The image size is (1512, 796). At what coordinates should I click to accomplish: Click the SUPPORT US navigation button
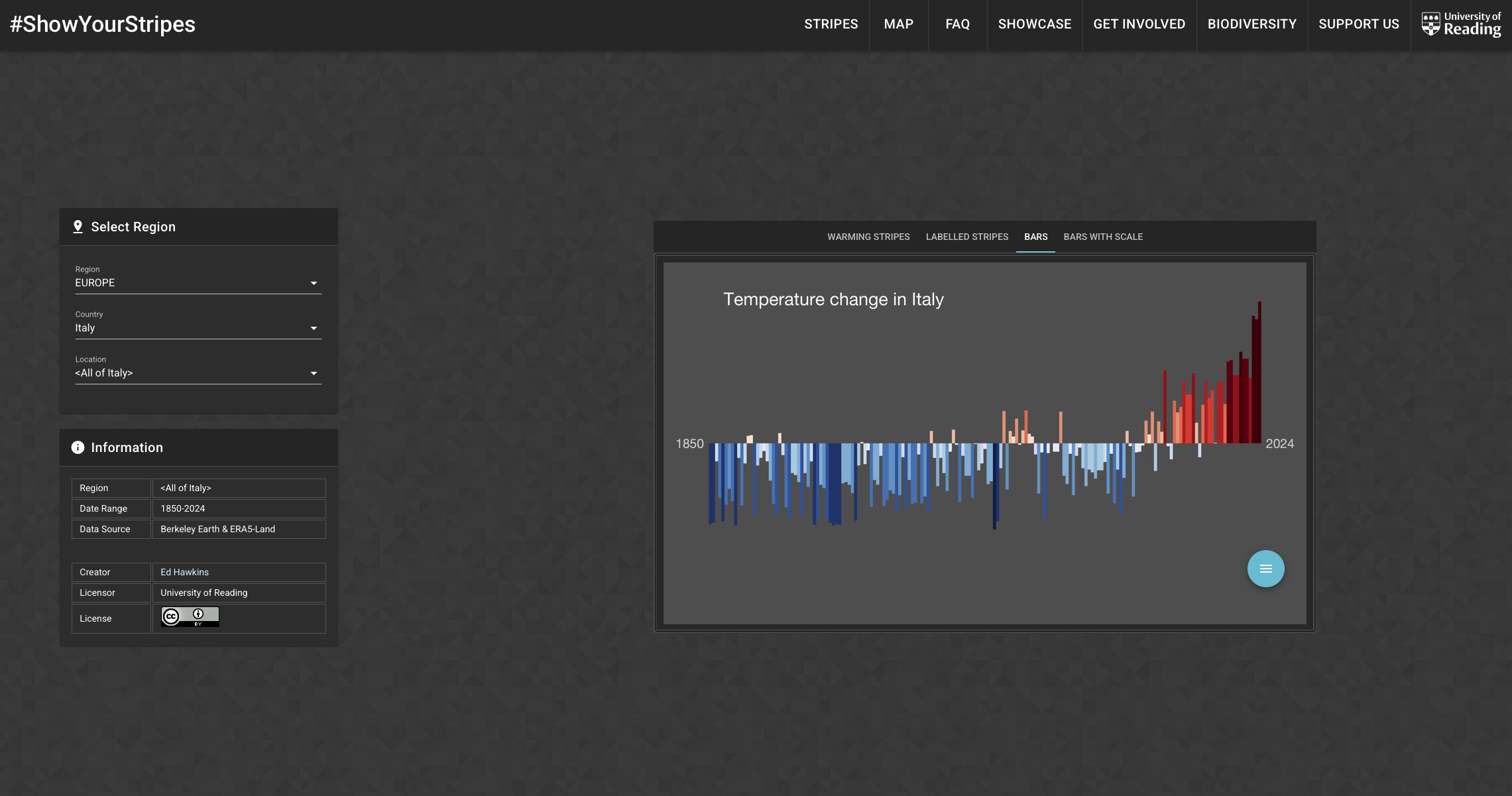(1358, 25)
